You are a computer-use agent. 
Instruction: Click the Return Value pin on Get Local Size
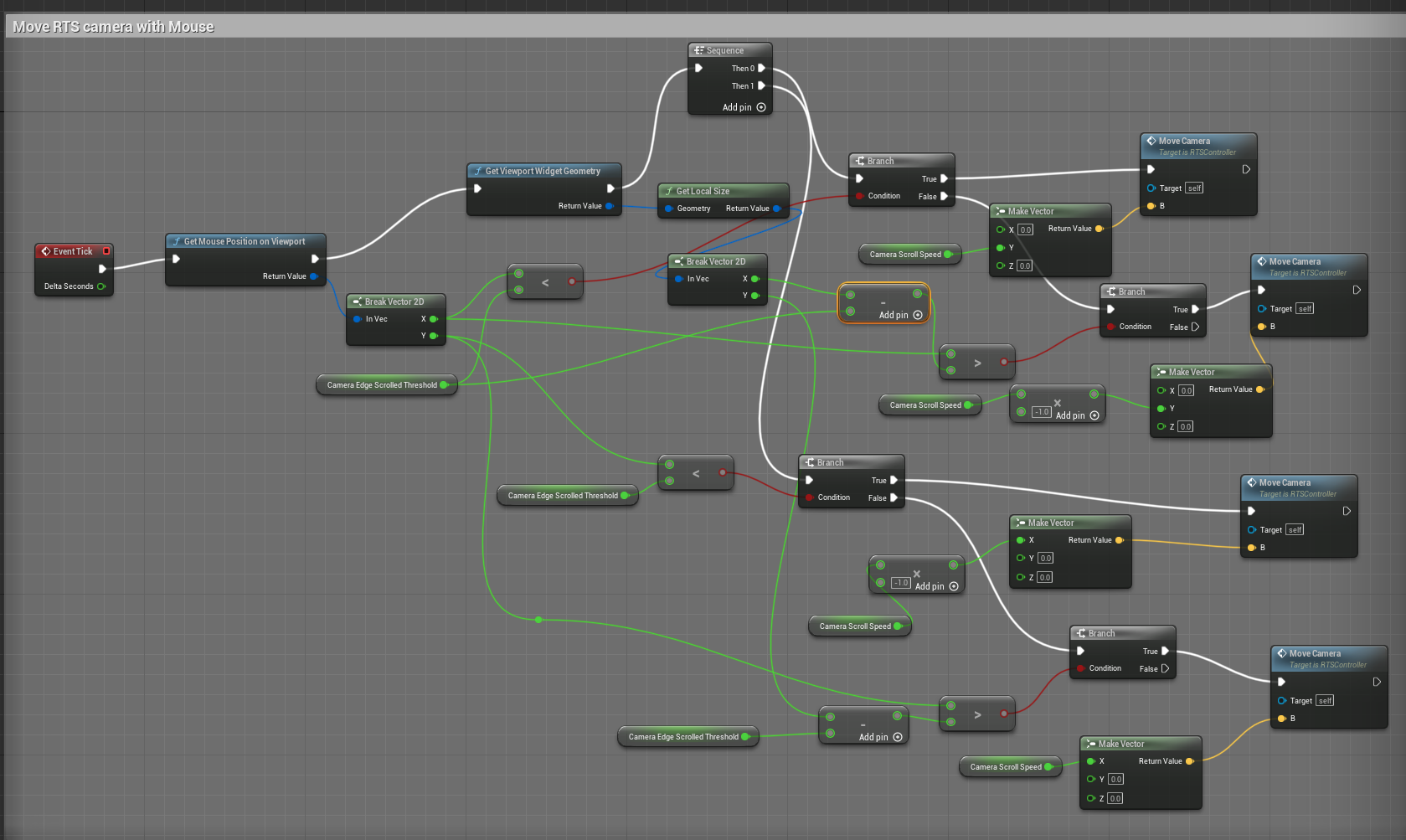(x=777, y=209)
